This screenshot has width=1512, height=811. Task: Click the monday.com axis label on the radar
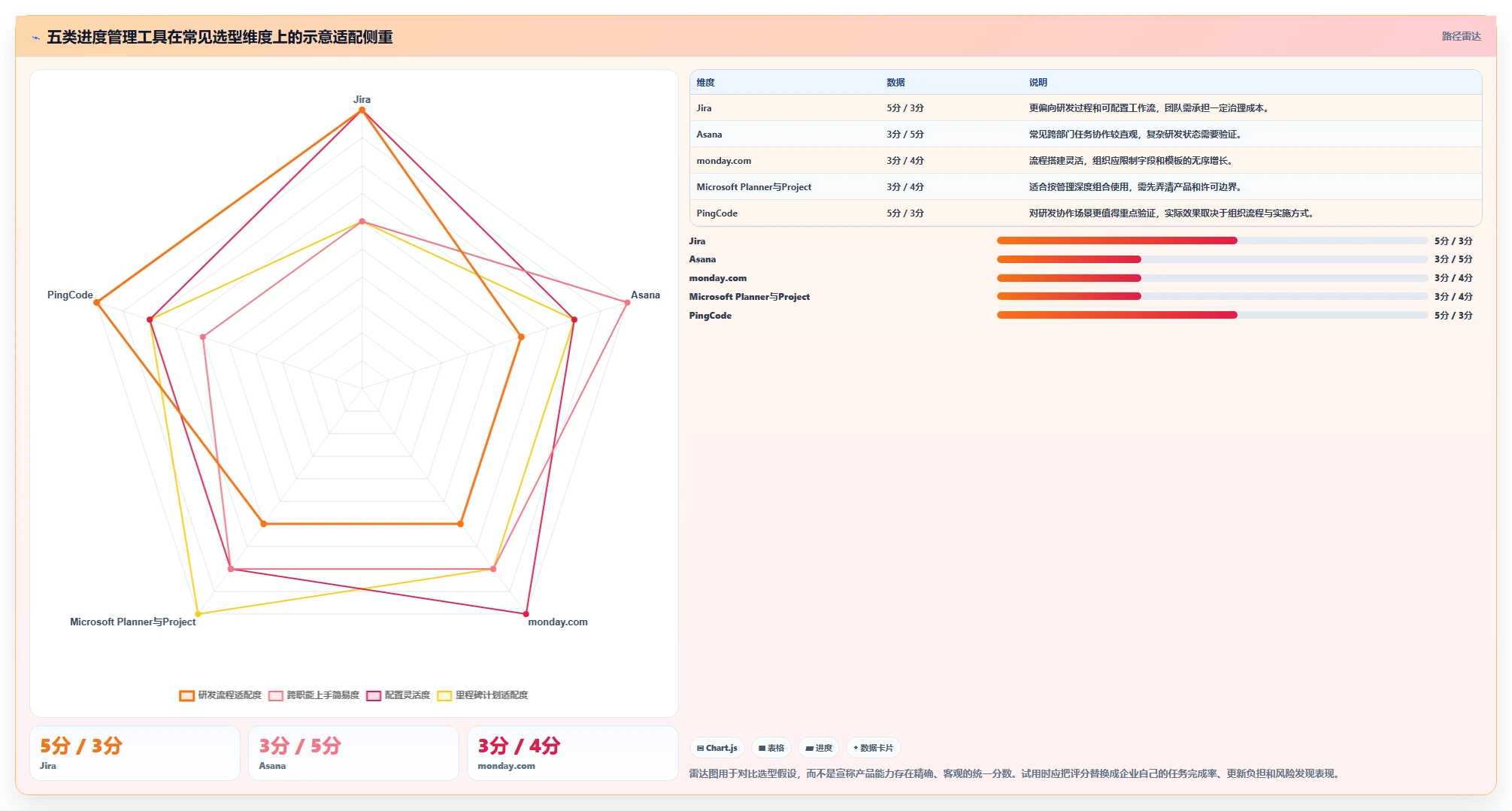pos(558,622)
